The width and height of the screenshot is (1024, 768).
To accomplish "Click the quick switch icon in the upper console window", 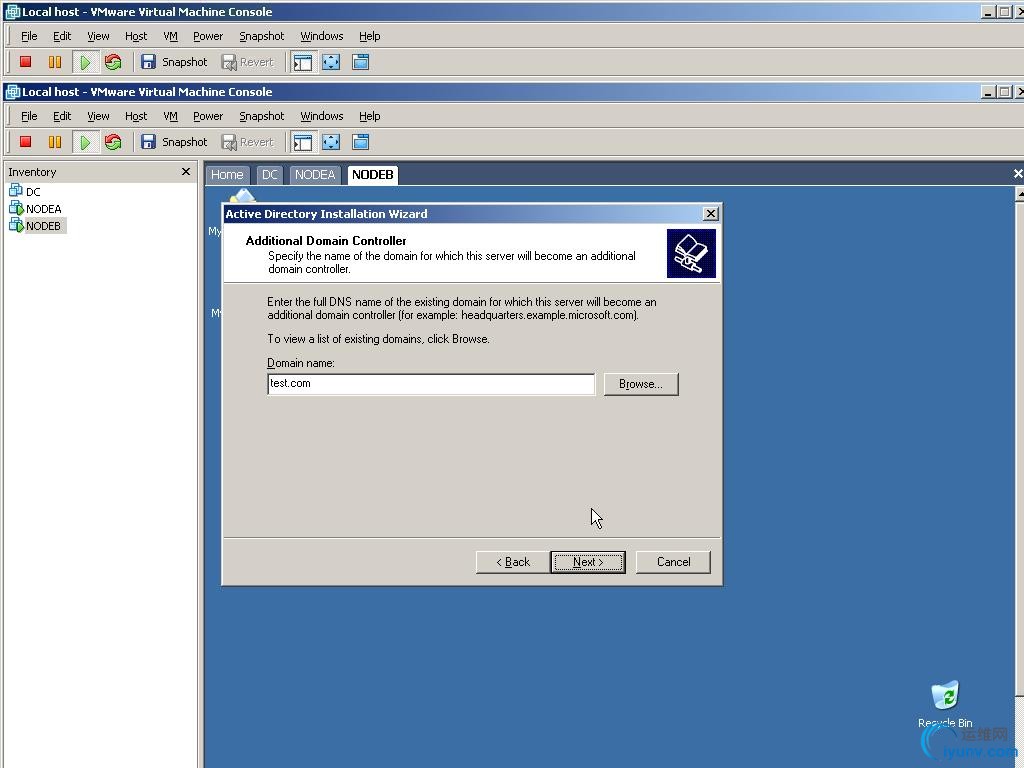I will (360, 62).
